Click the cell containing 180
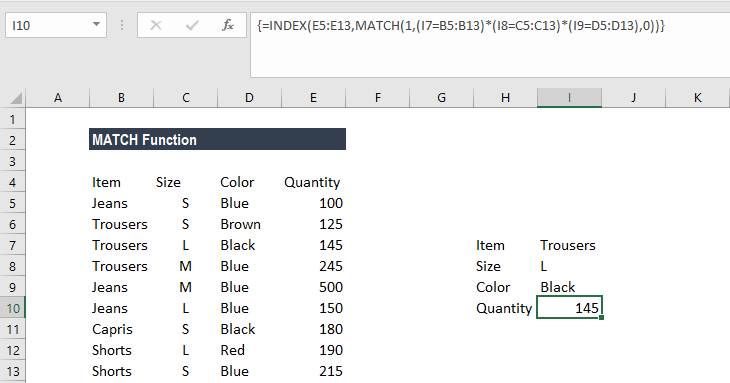730x383 pixels. [x=331, y=329]
